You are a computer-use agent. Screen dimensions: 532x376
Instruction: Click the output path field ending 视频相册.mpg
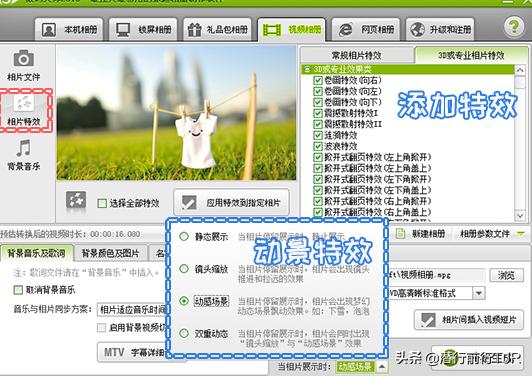pyautogui.click(x=436, y=275)
